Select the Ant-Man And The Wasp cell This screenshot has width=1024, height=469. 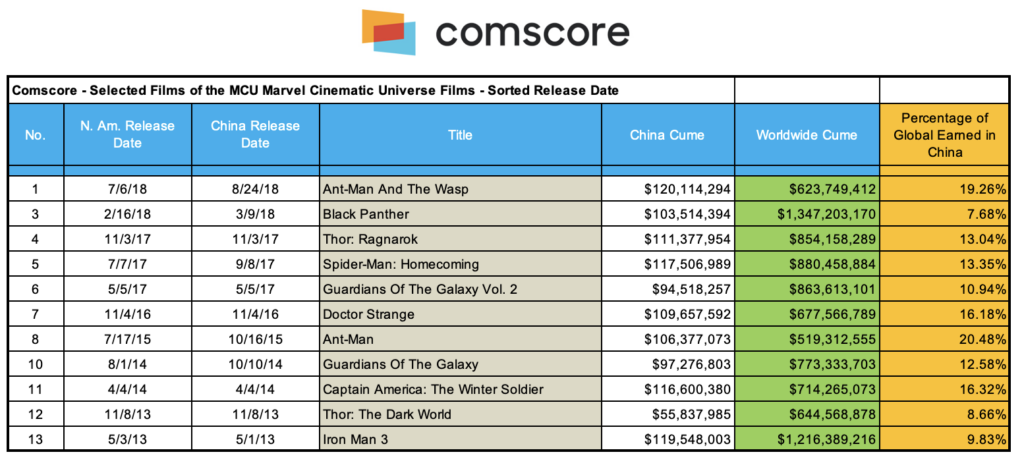point(460,188)
